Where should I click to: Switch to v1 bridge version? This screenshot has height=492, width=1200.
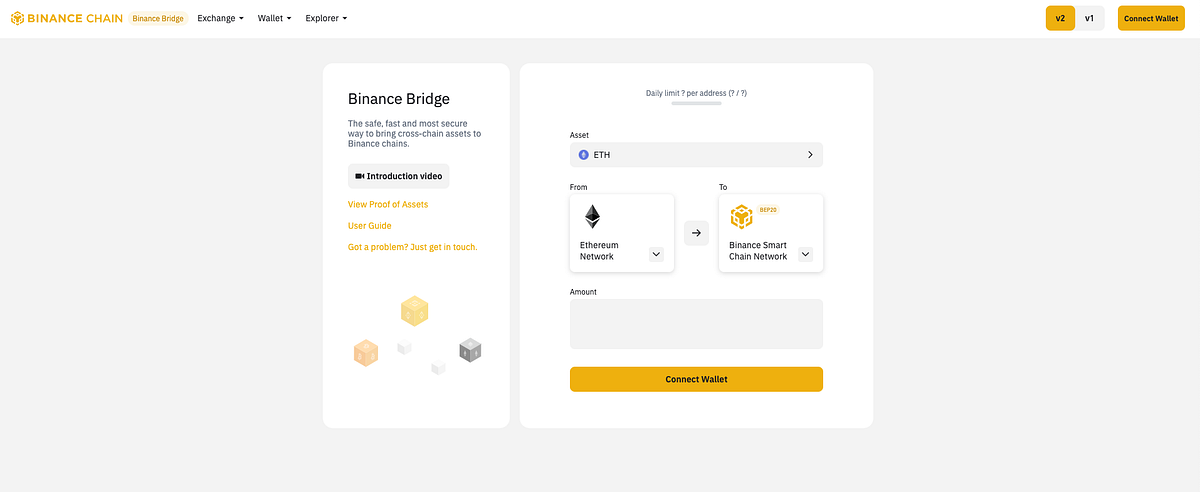(x=1089, y=18)
